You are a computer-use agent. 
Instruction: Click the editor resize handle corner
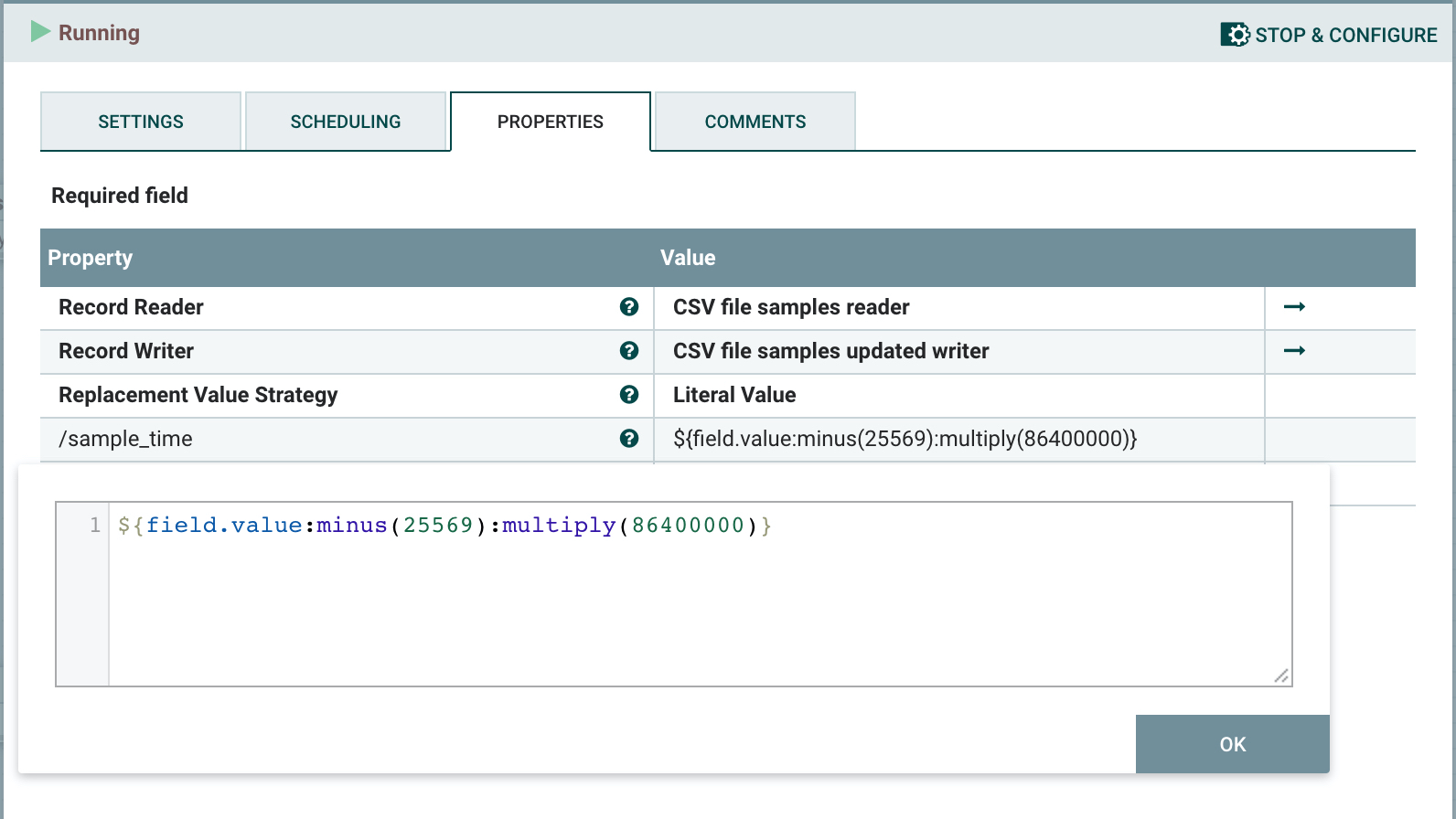(1282, 676)
